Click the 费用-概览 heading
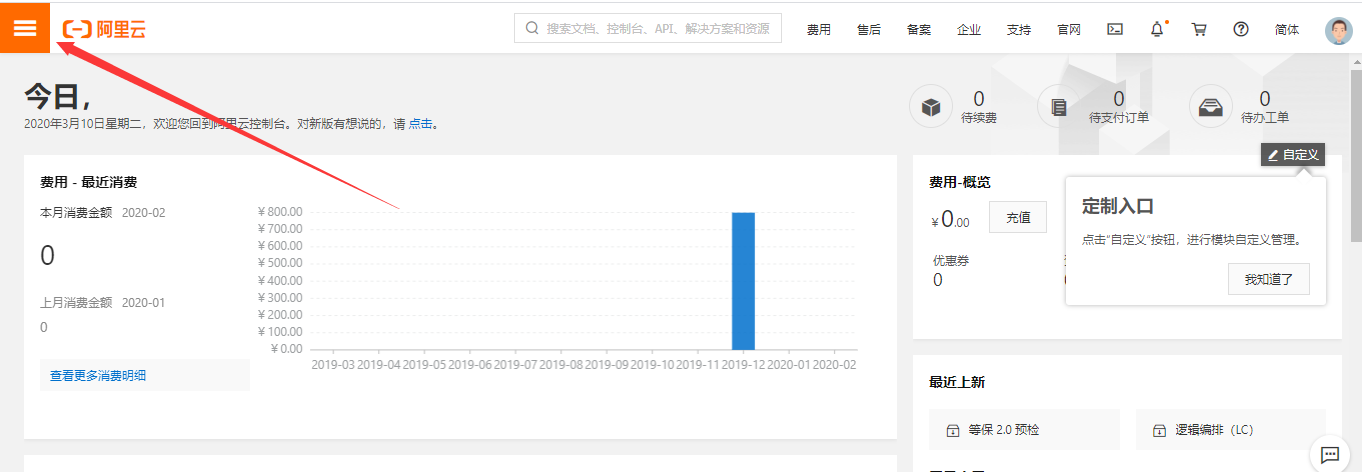 point(960,182)
